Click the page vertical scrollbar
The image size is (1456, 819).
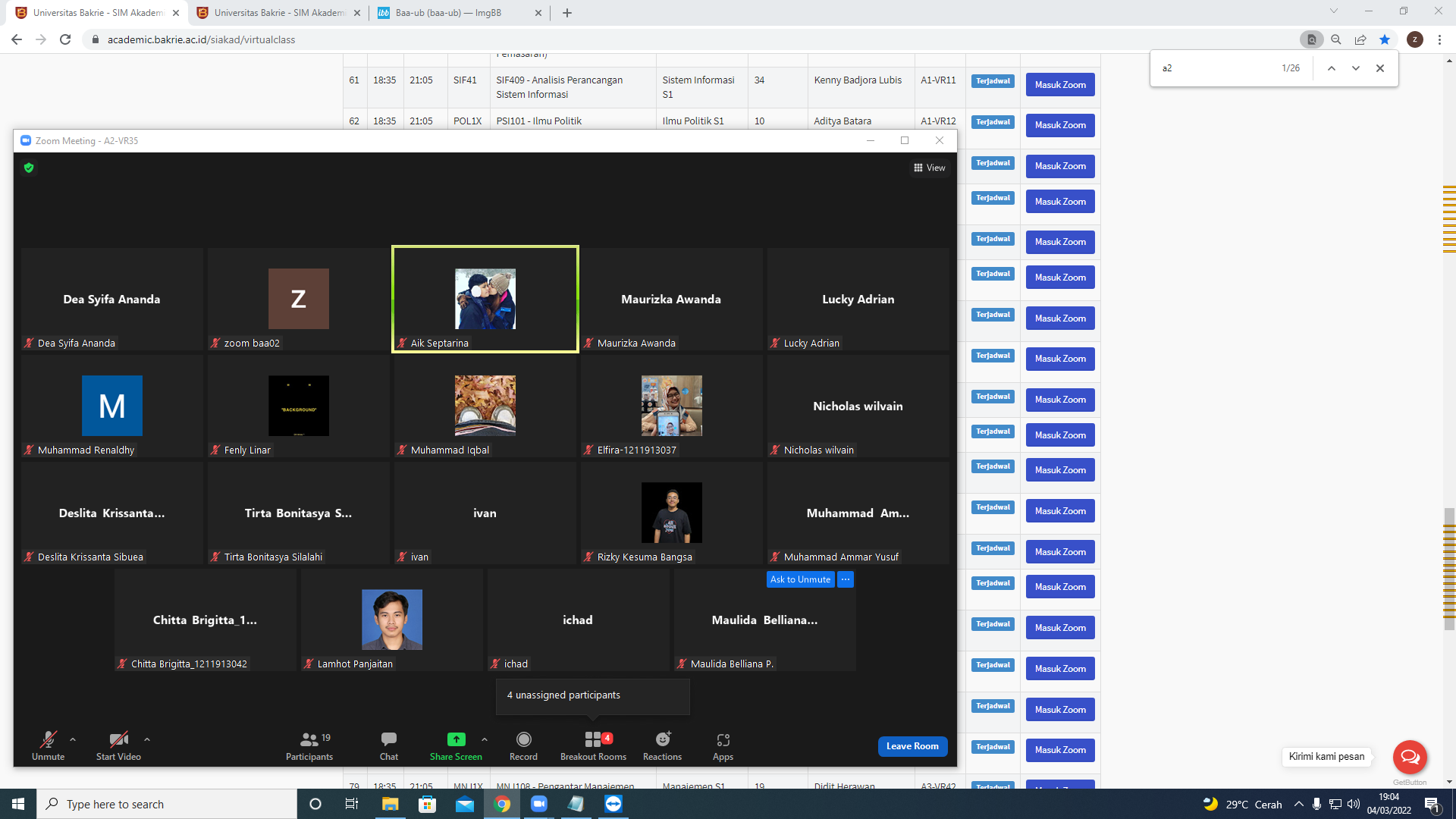pos(1450,569)
